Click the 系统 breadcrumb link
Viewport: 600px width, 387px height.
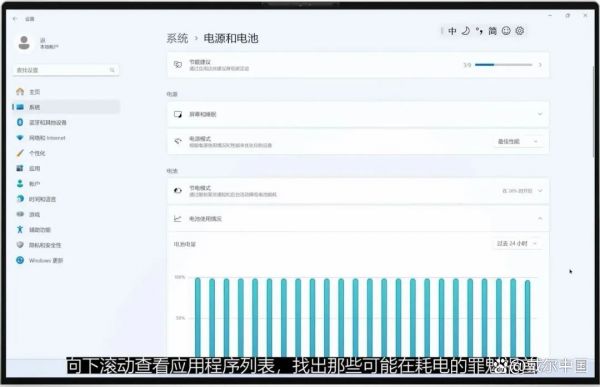[177, 38]
